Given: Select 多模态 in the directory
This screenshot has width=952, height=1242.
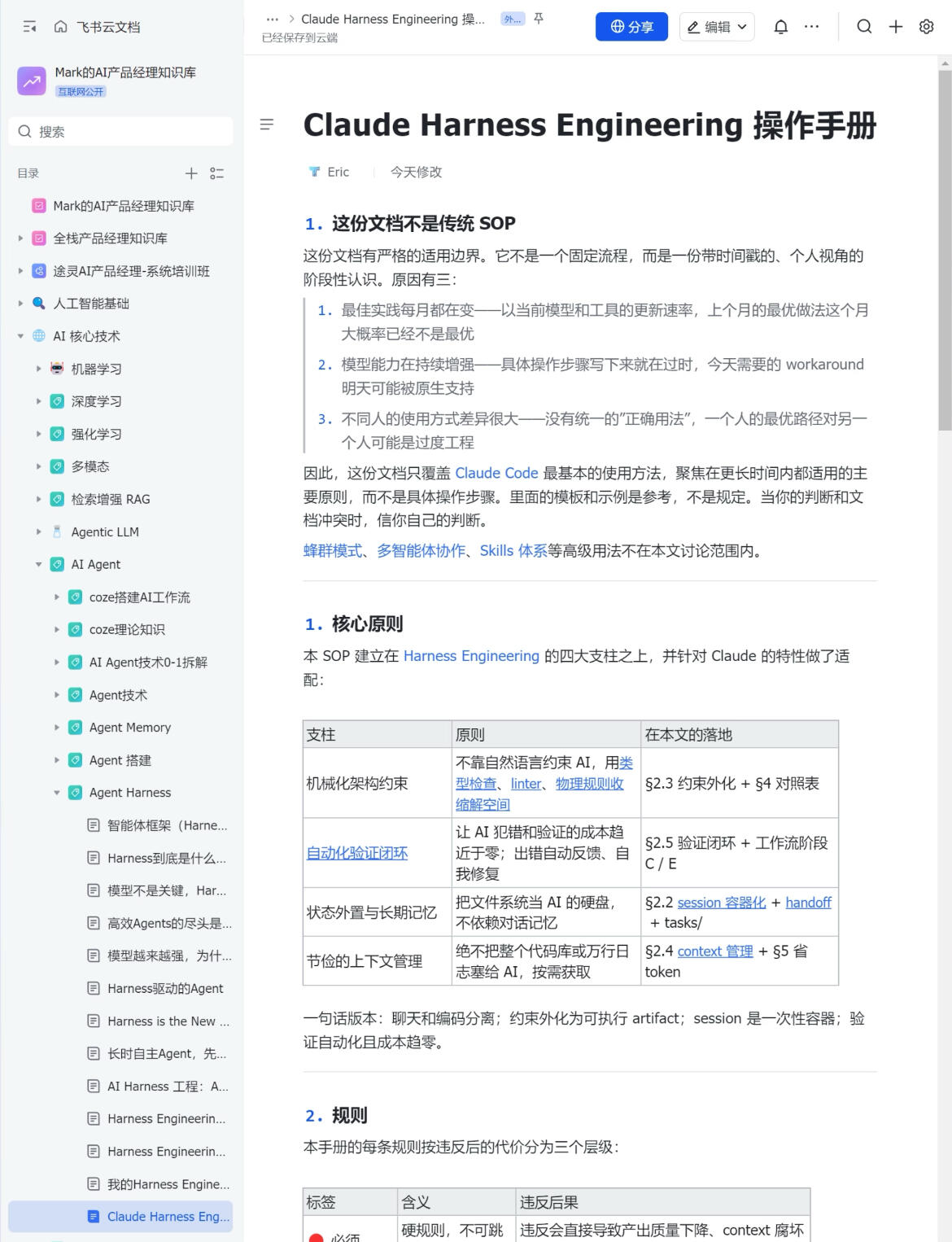Looking at the screenshot, I should point(90,466).
